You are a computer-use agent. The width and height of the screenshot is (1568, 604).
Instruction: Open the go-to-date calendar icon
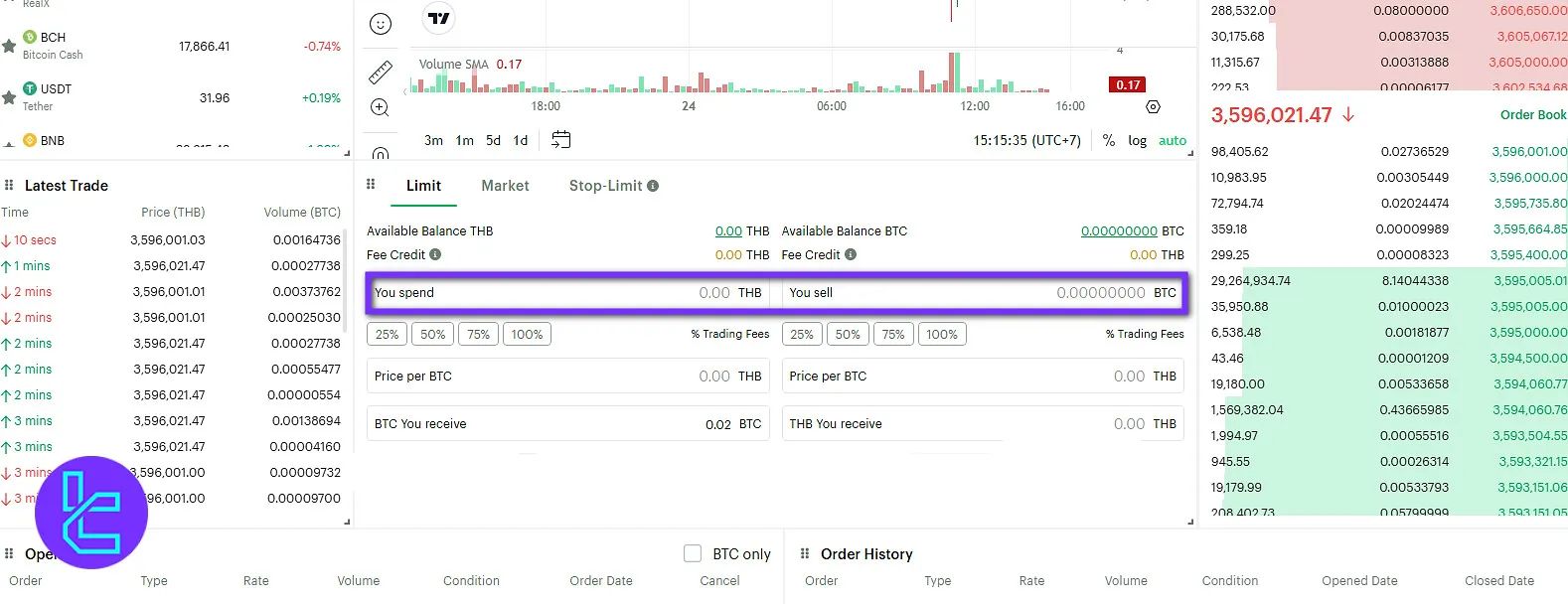pos(561,140)
